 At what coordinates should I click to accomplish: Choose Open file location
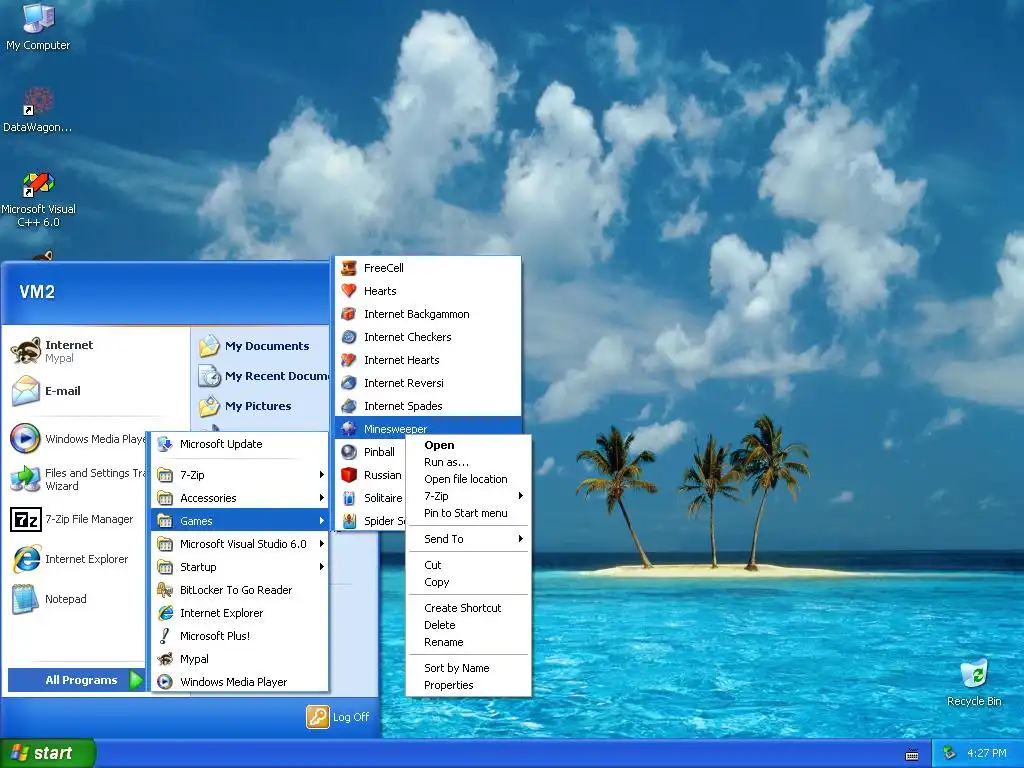[468, 479]
